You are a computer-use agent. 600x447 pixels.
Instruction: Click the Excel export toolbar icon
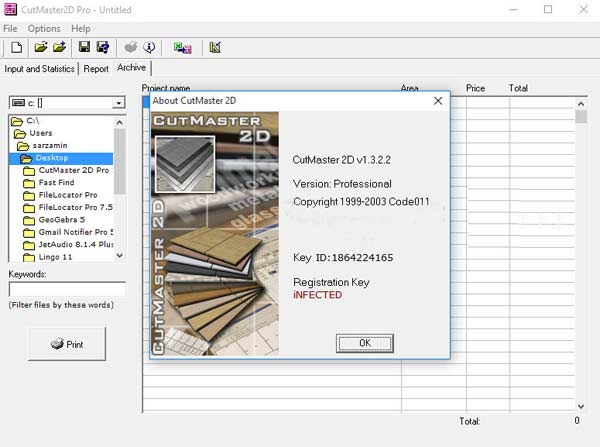coord(183,47)
